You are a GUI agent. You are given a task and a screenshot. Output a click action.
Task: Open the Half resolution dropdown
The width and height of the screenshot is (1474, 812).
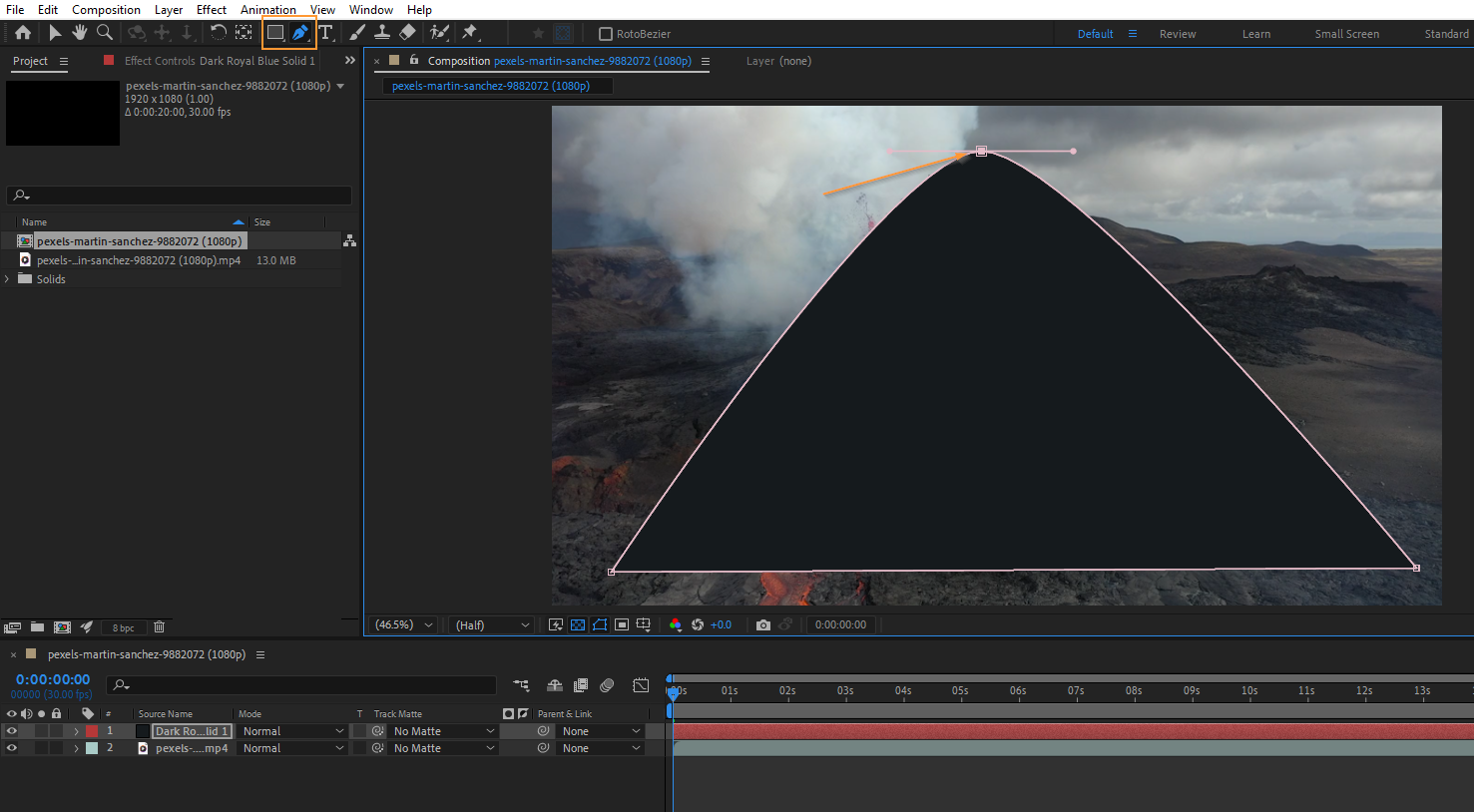492,625
